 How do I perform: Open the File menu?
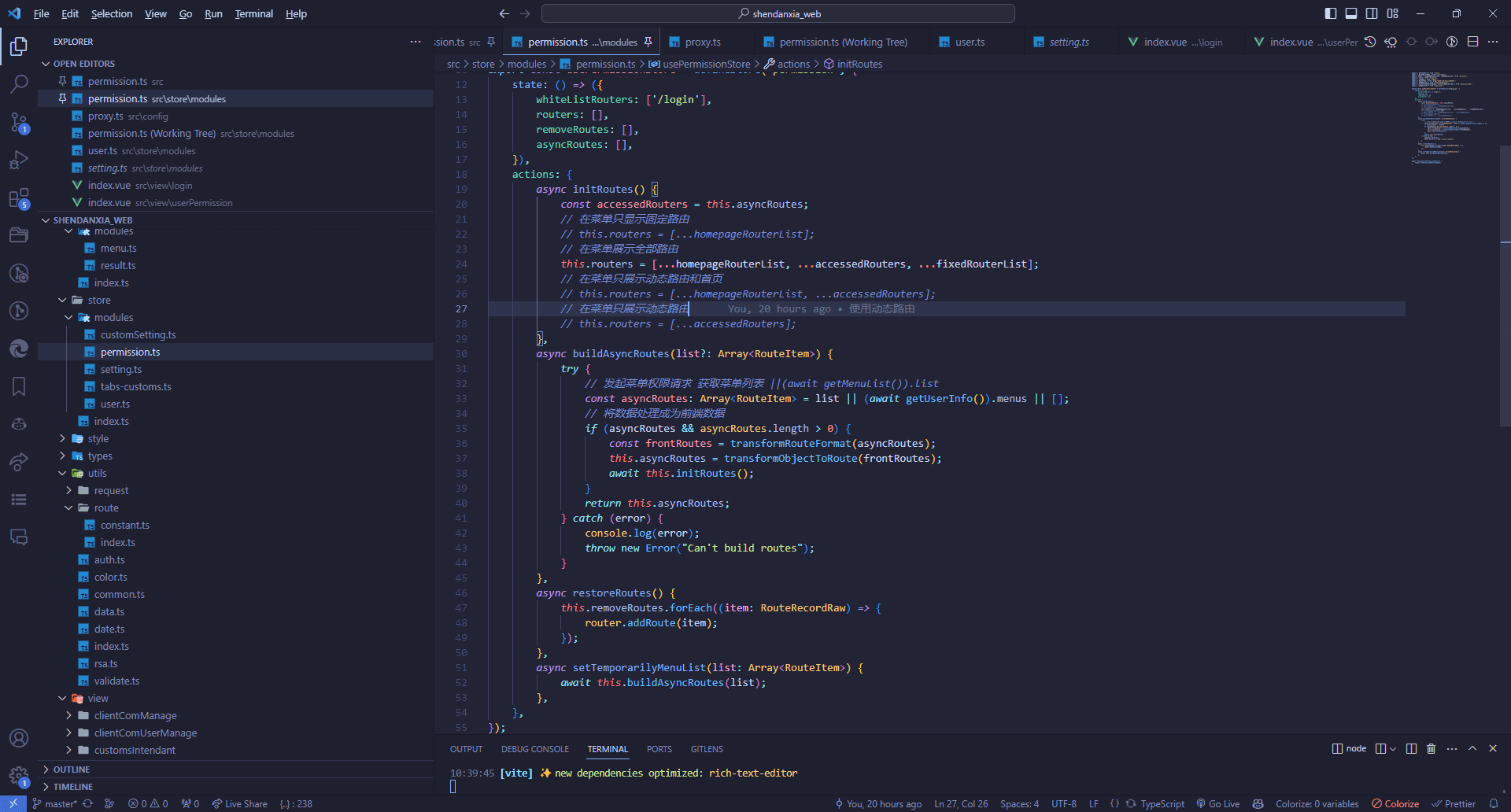click(x=42, y=13)
